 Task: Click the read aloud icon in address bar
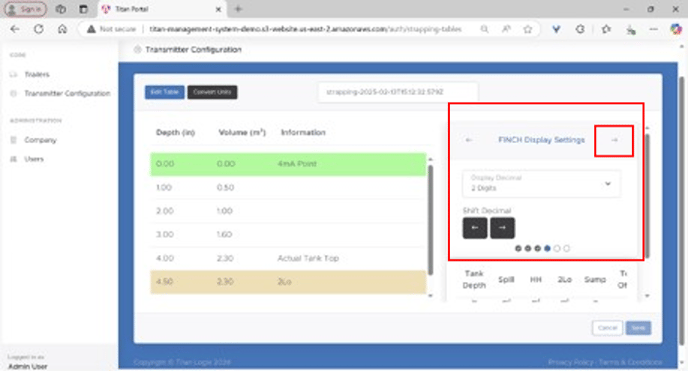click(x=506, y=29)
